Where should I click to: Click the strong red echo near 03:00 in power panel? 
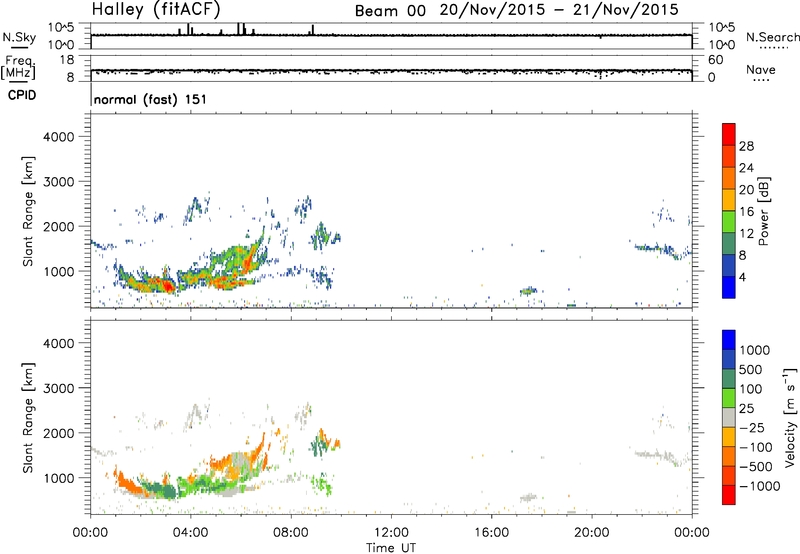coord(166,285)
